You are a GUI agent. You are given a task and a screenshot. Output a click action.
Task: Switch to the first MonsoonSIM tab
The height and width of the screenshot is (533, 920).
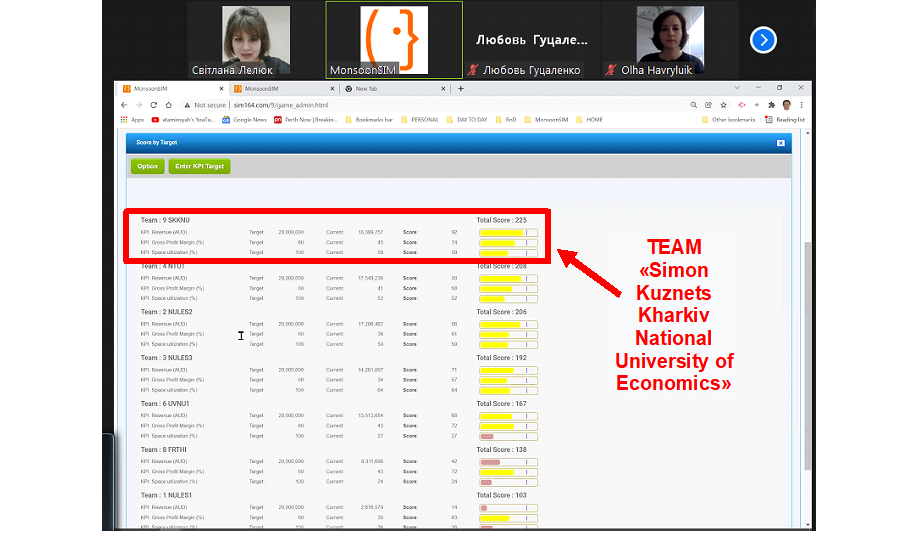coord(170,89)
